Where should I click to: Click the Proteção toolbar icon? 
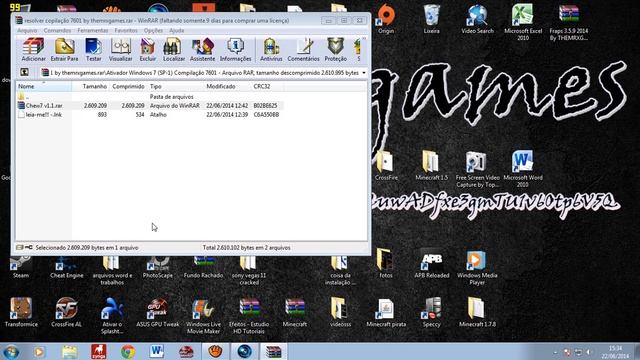point(336,50)
